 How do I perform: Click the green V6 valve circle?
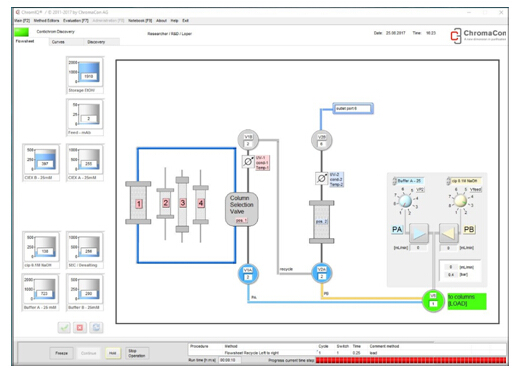point(433,300)
